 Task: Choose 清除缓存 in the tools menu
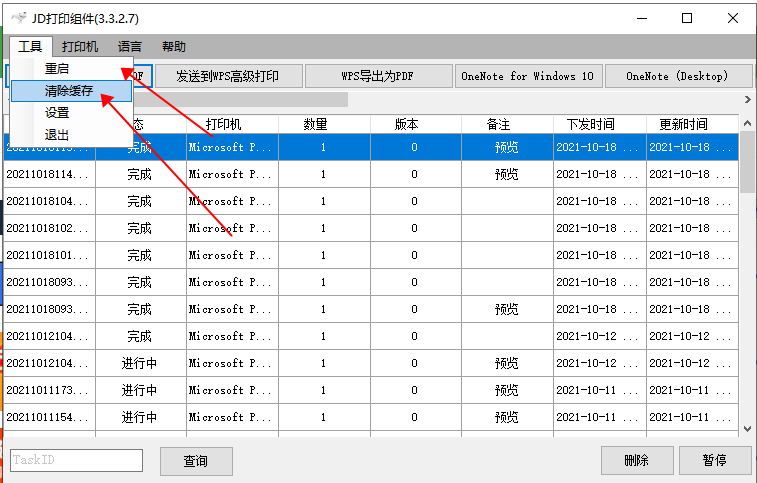coord(69,91)
